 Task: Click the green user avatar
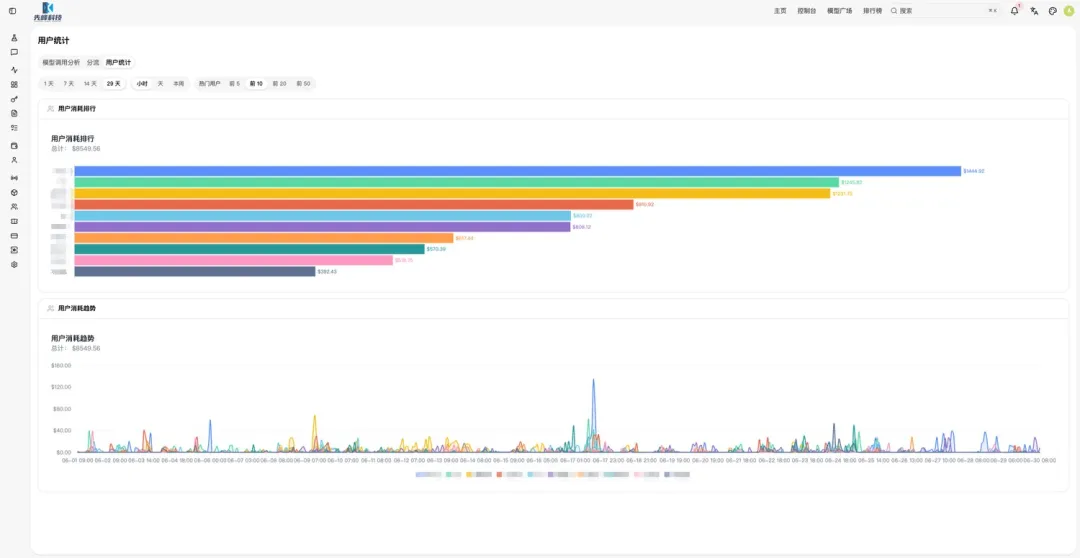click(x=1069, y=11)
